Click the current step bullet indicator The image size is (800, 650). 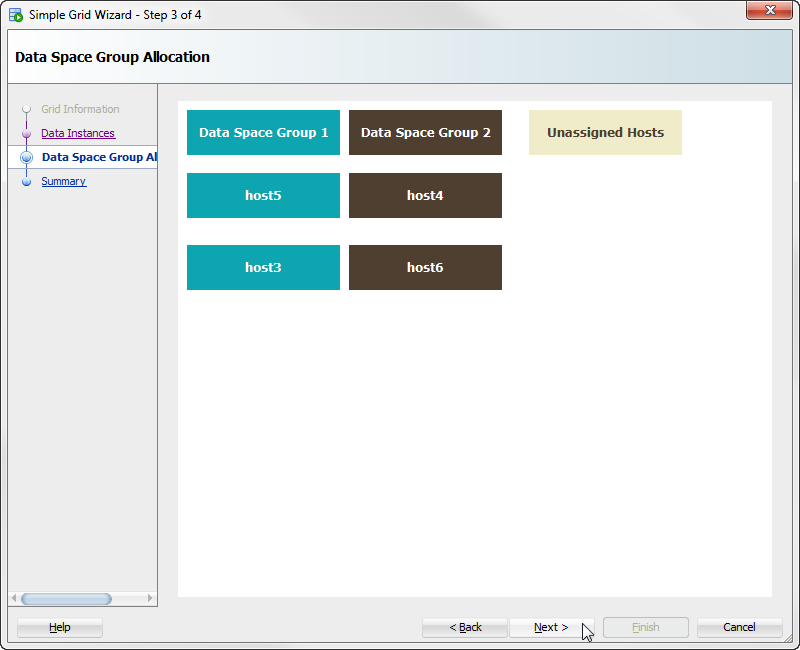(27, 157)
